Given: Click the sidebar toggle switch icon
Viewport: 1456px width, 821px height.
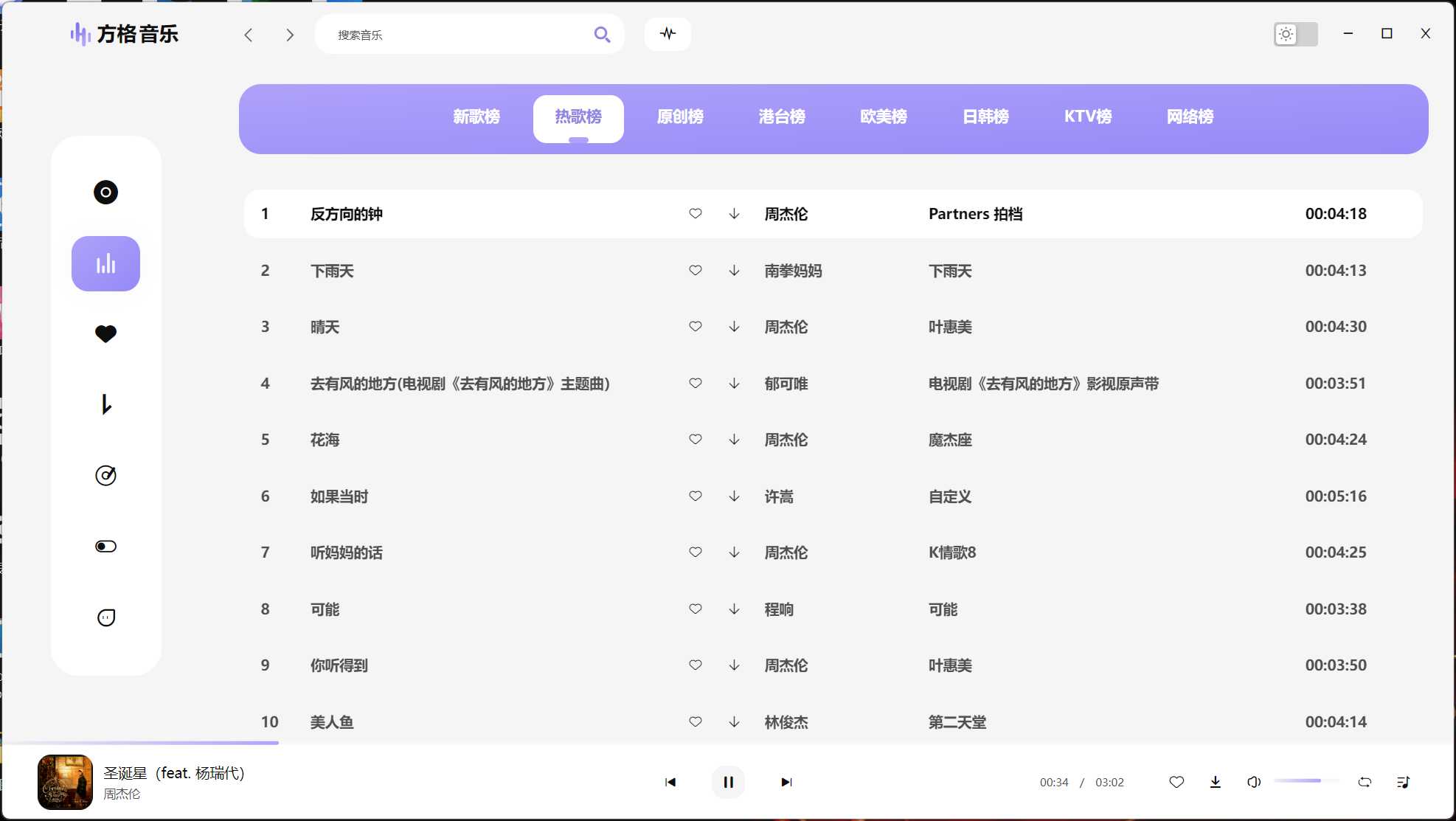Looking at the screenshot, I should coord(105,547).
